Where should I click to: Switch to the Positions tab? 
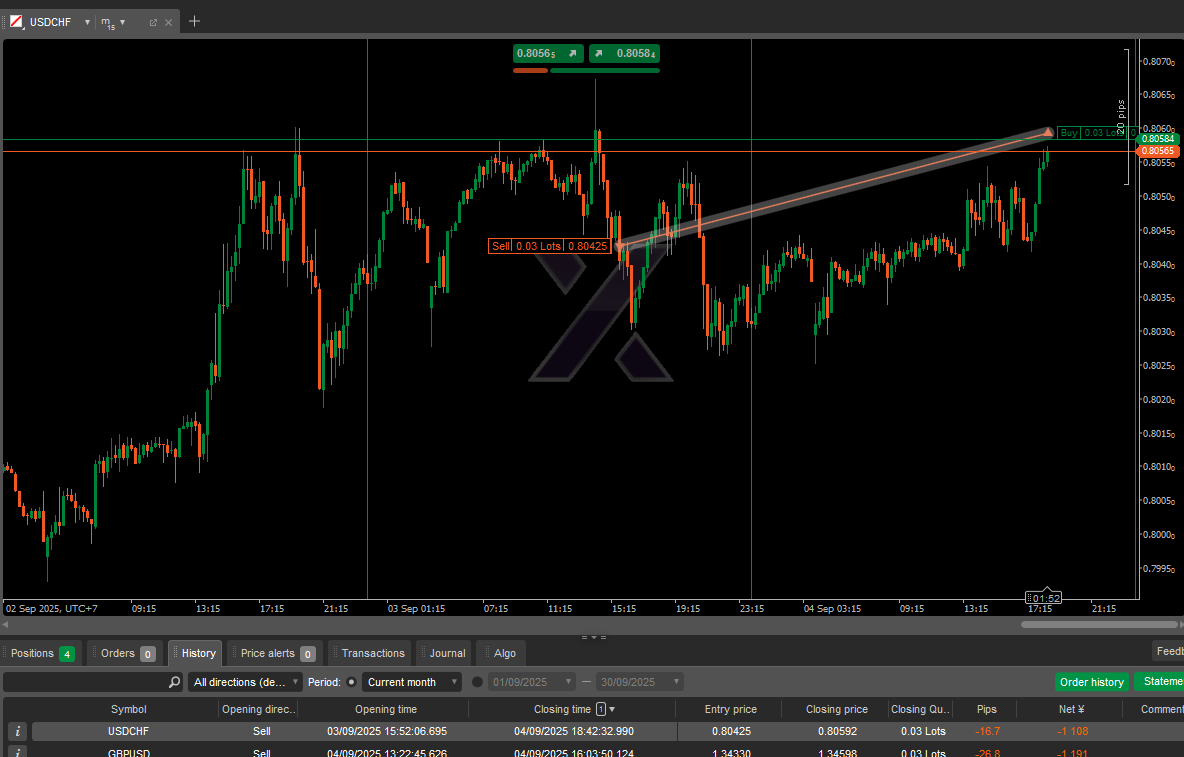(41, 653)
